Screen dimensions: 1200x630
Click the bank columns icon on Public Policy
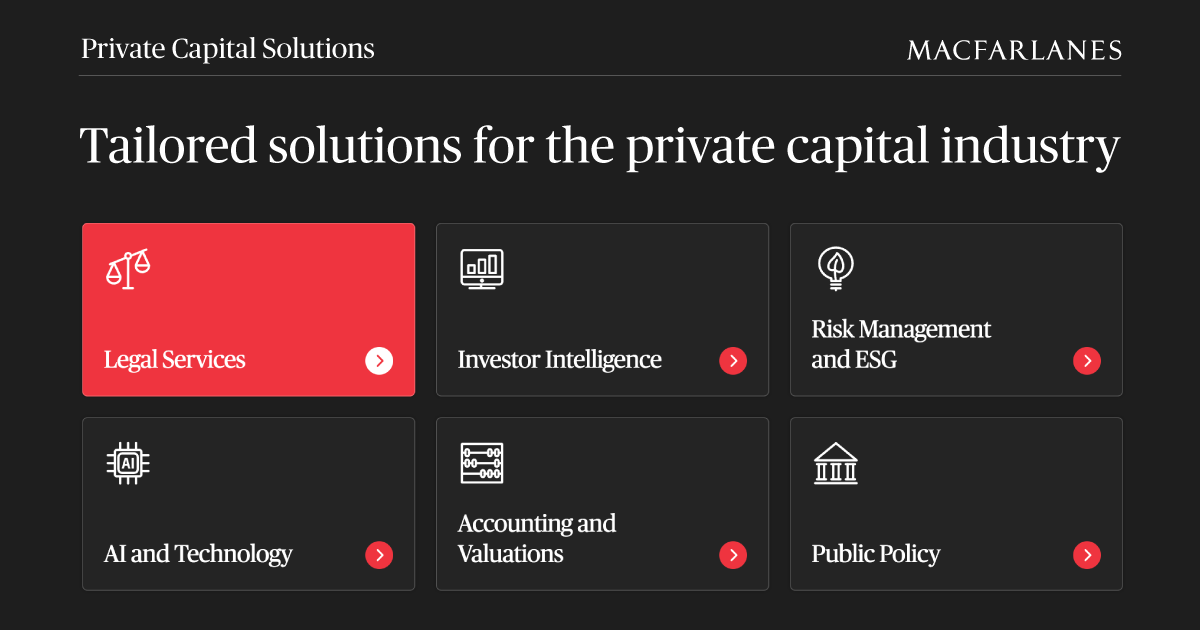pos(835,462)
